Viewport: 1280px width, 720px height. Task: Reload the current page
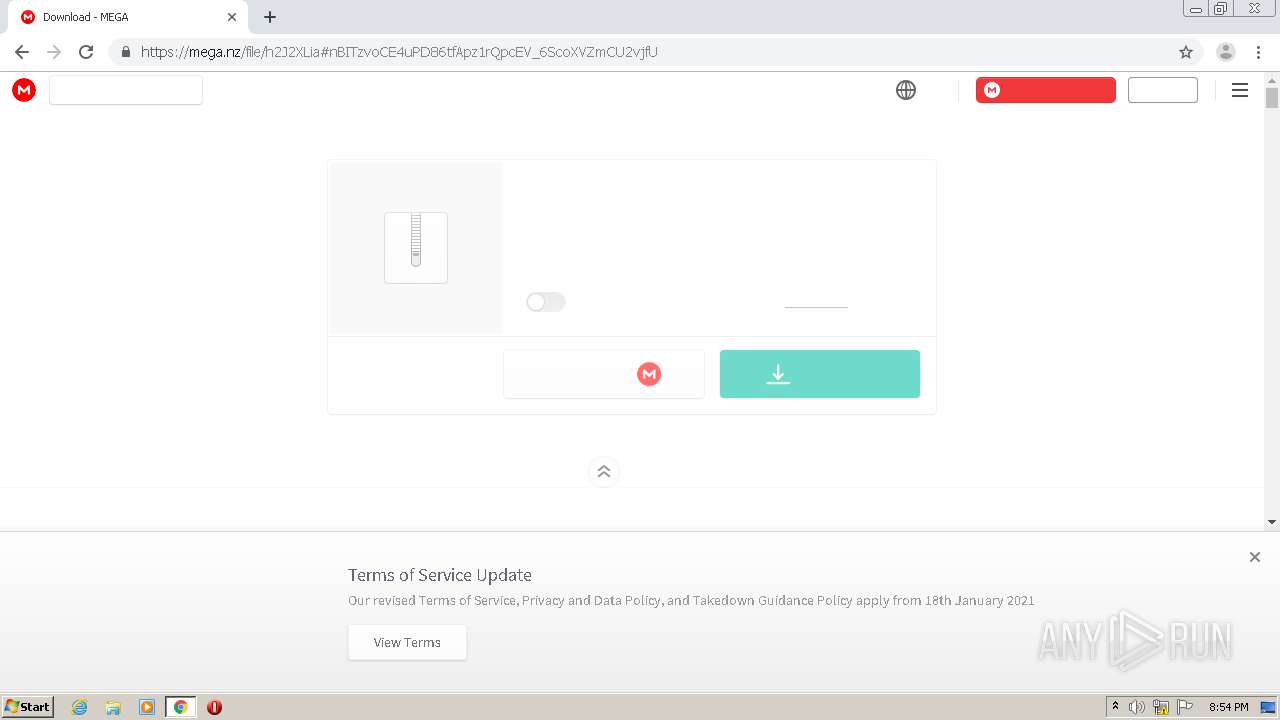coord(86,52)
